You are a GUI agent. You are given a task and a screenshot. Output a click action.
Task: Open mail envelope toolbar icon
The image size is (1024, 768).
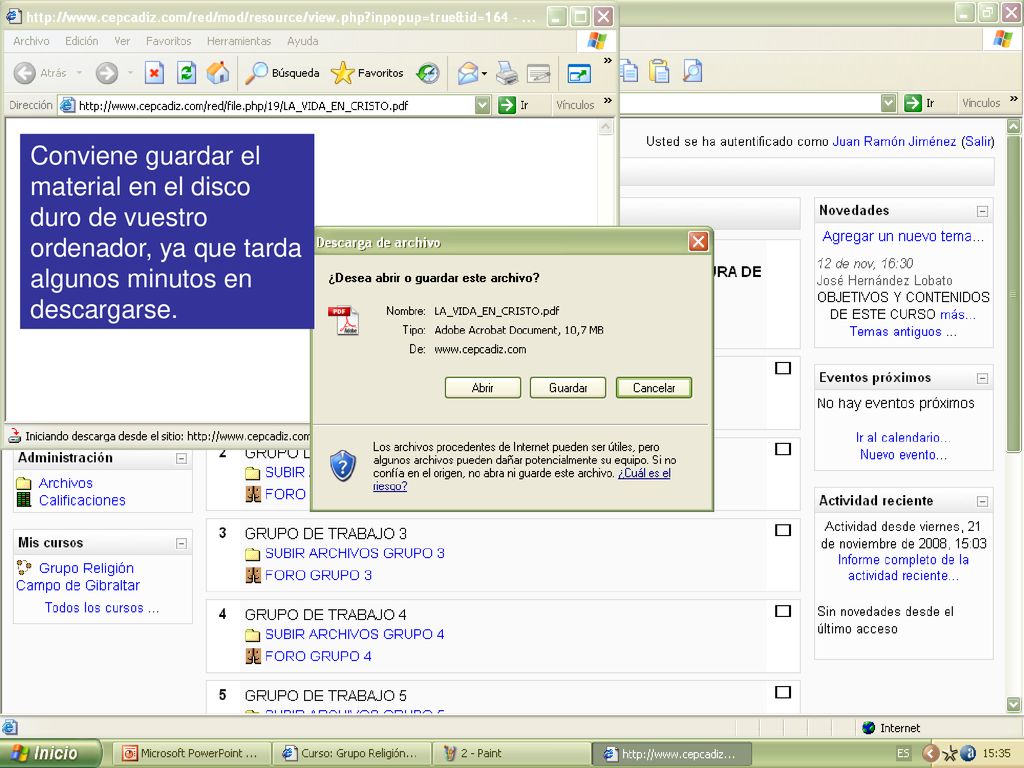(x=468, y=73)
